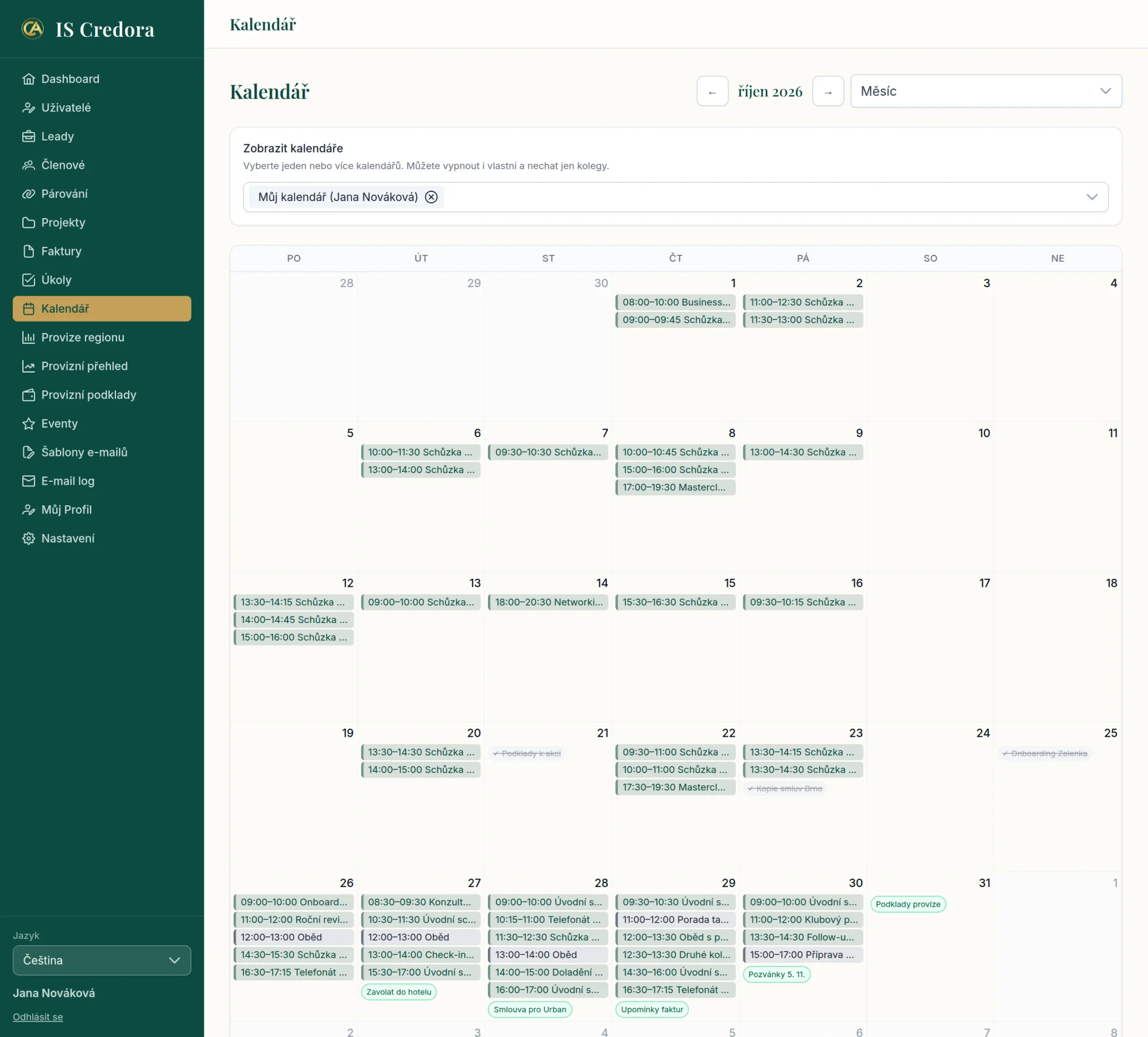The height and width of the screenshot is (1037, 1148).
Task: Open the Upomínky faktur task chip
Action: (652, 1009)
